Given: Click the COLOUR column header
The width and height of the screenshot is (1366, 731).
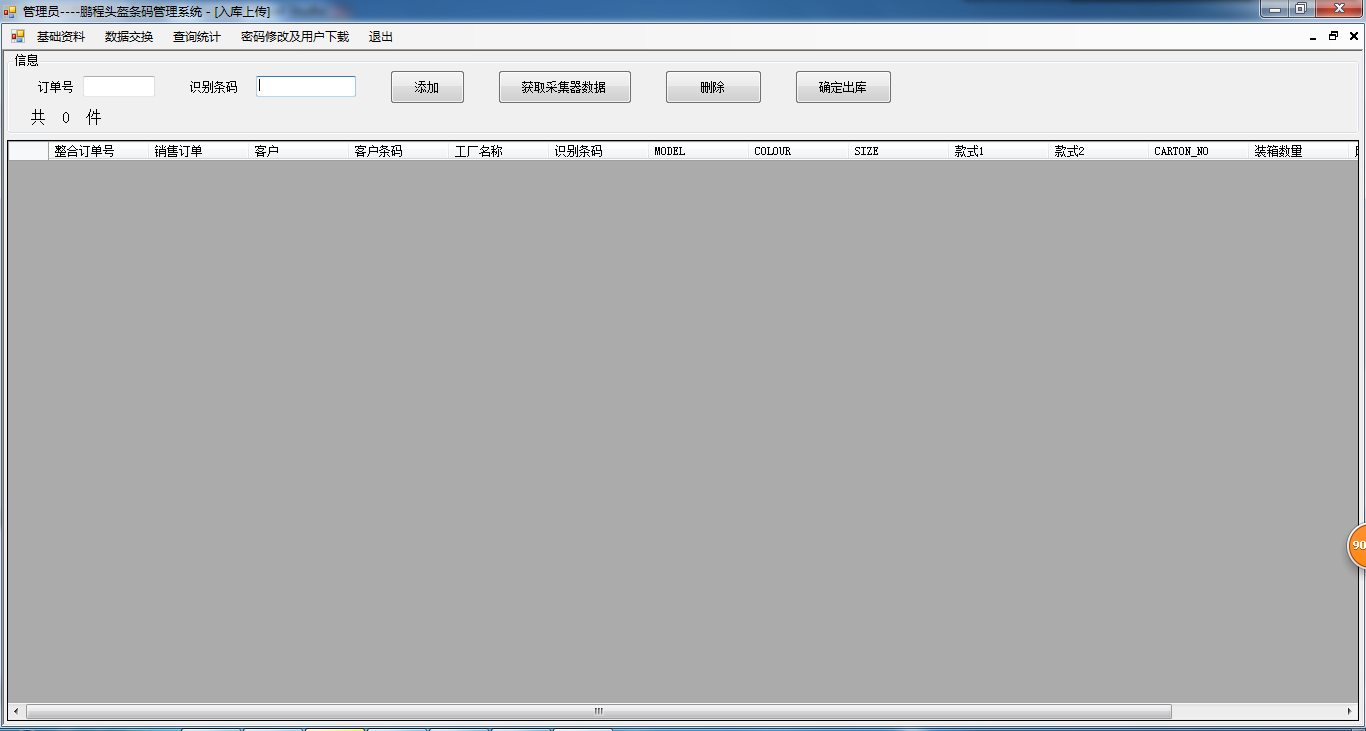Looking at the screenshot, I should (x=798, y=151).
